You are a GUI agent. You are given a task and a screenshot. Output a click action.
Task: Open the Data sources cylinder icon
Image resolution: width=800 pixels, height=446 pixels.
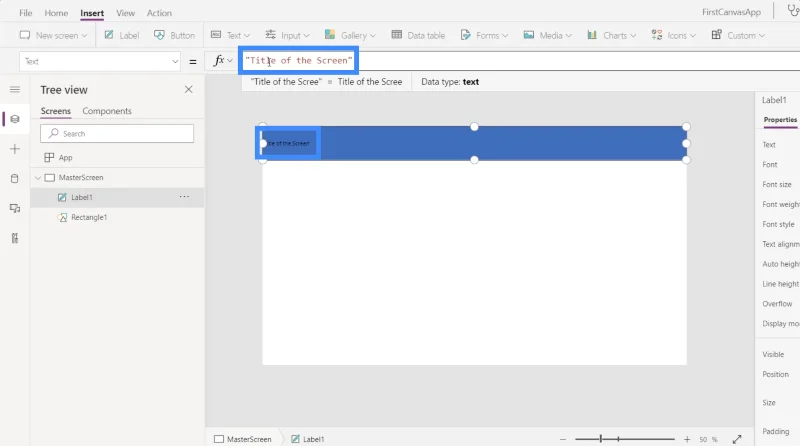click(x=15, y=179)
